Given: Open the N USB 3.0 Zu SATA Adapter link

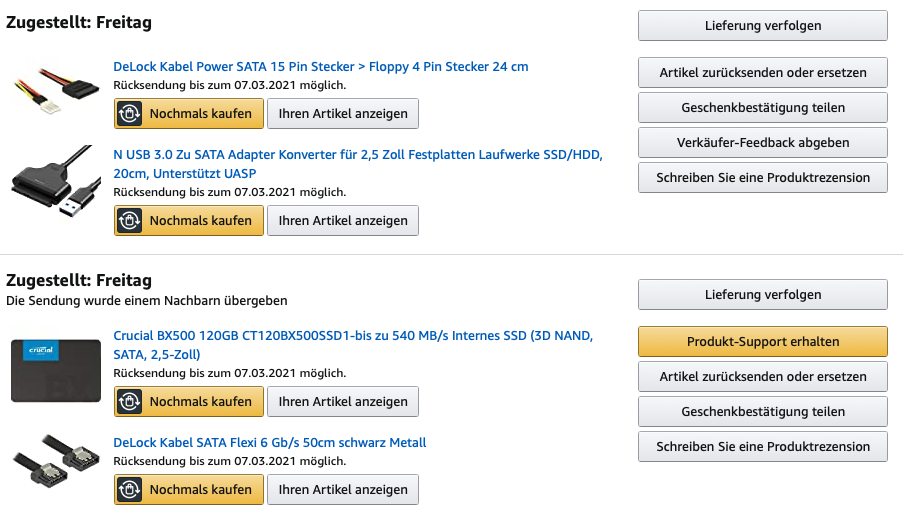Looking at the screenshot, I should pyautogui.click(x=358, y=164).
